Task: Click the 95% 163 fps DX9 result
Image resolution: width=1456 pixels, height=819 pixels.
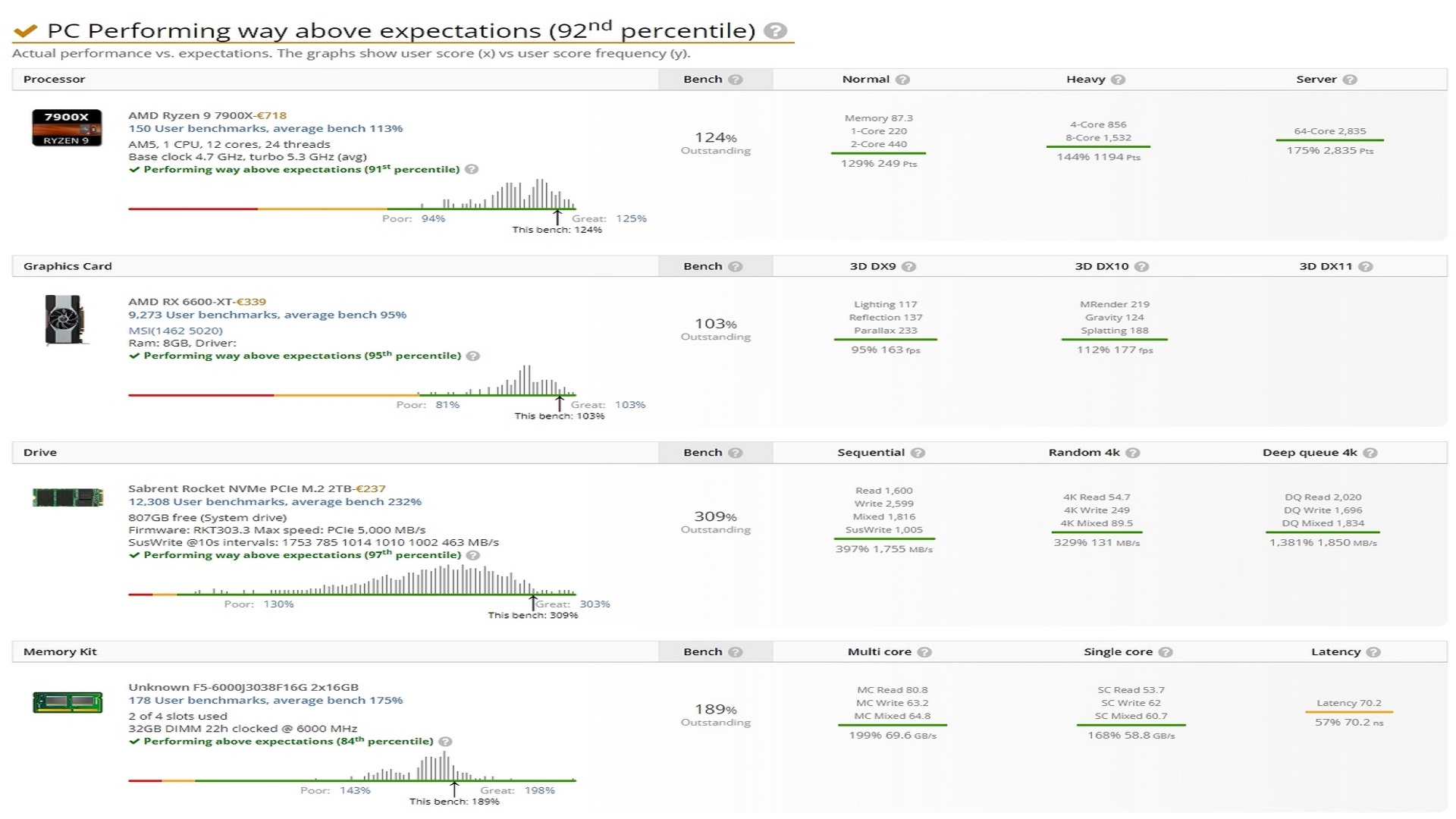Action: pyautogui.click(x=885, y=350)
